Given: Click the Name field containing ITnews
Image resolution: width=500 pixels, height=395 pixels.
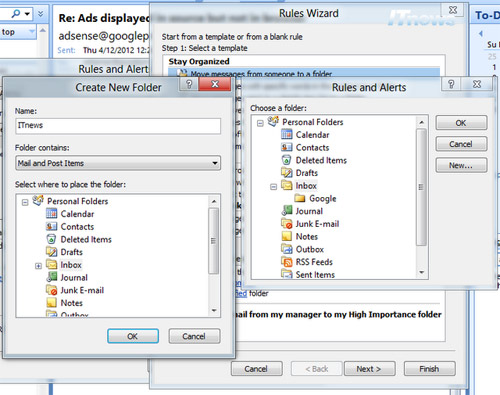Looking at the screenshot, I should 118,126.
